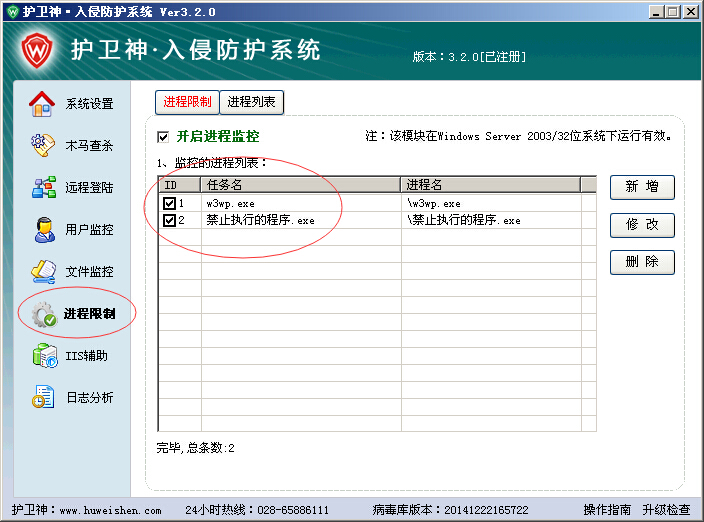Click the 系统设置 house icon

[42, 104]
